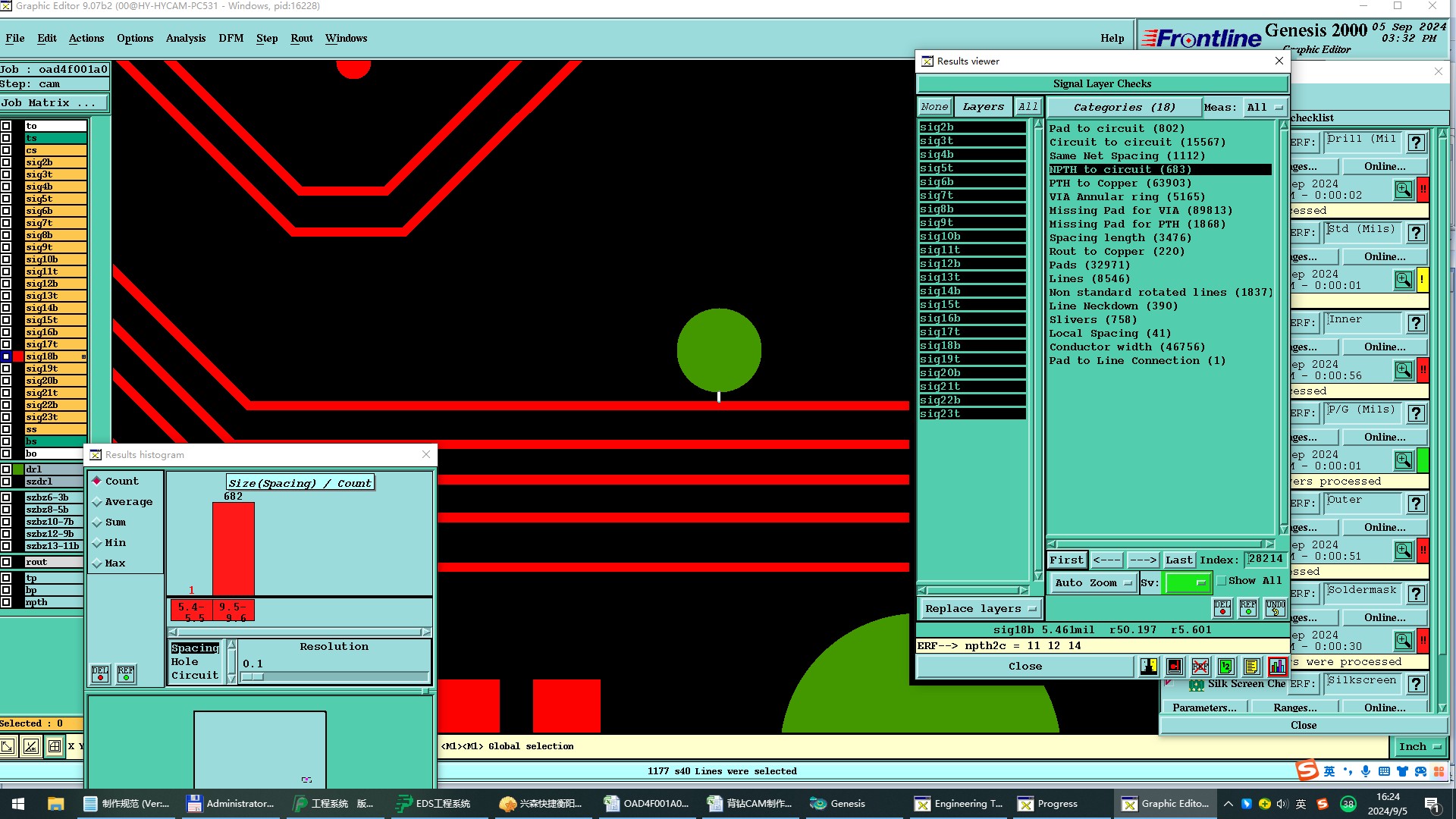Expand the Replace layers dropdown

tap(980, 609)
